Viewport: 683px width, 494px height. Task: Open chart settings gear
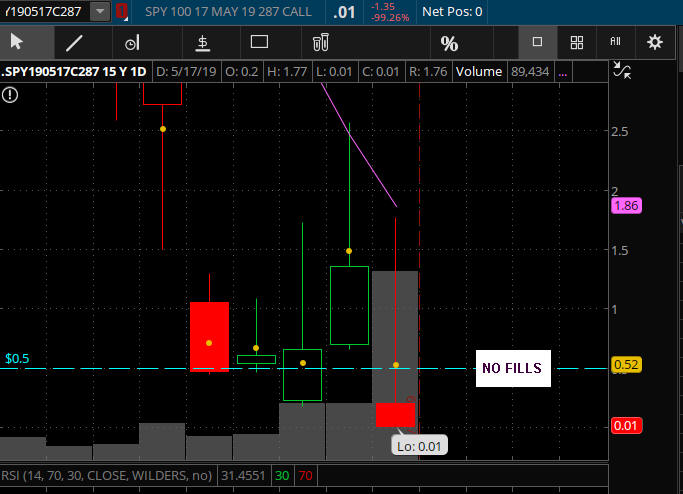(x=655, y=42)
